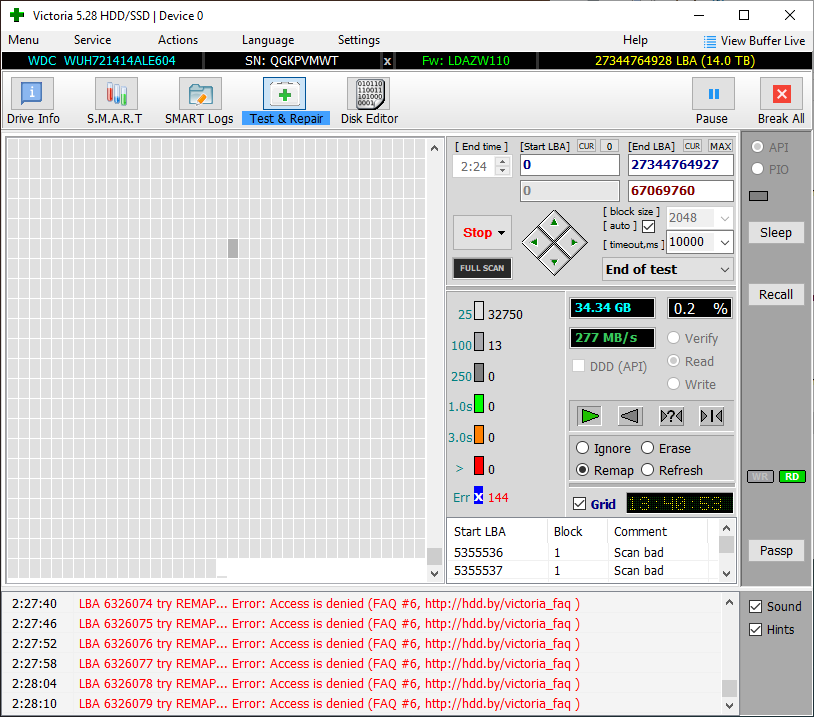Select the Verify radio option
Image resolution: width=814 pixels, height=717 pixels.
click(x=673, y=337)
